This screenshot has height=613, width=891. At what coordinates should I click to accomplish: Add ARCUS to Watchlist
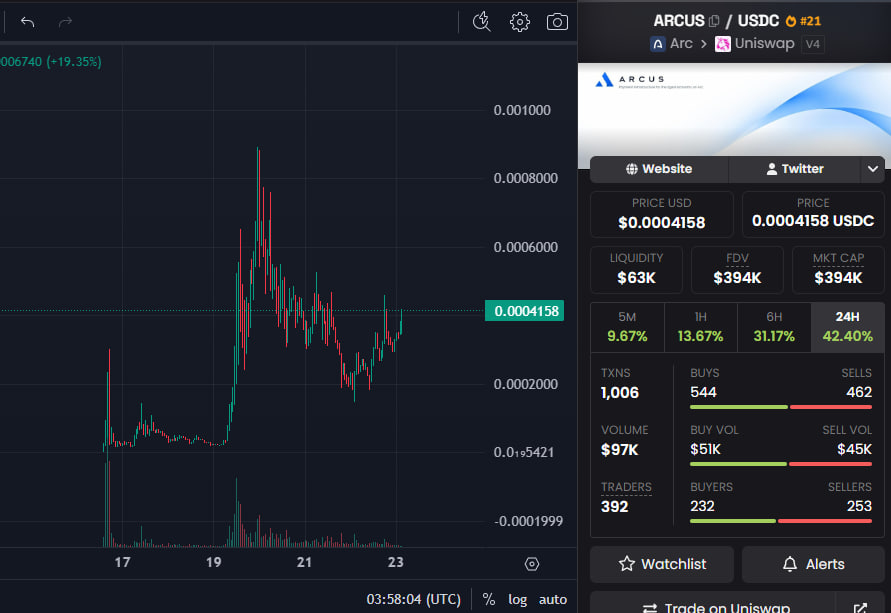pos(662,564)
